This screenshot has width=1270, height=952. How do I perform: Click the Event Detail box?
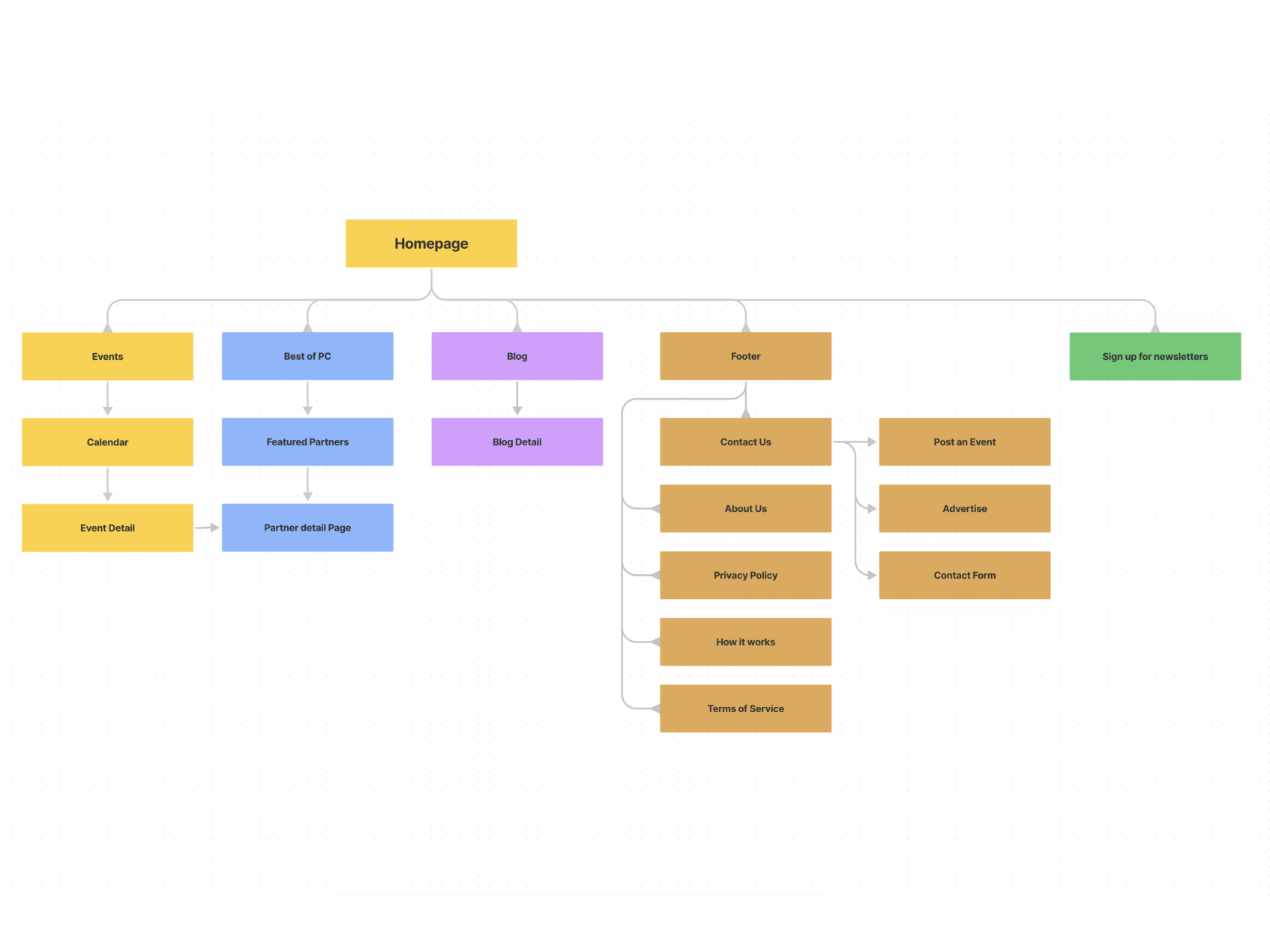coord(107,528)
